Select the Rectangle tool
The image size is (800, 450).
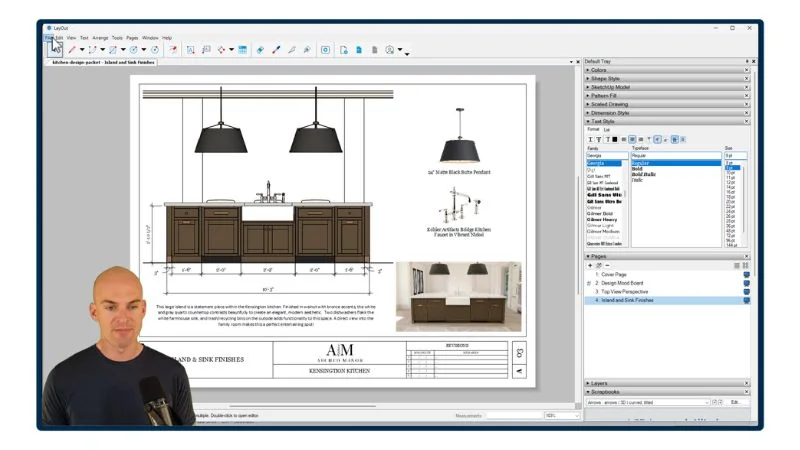pos(113,50)
